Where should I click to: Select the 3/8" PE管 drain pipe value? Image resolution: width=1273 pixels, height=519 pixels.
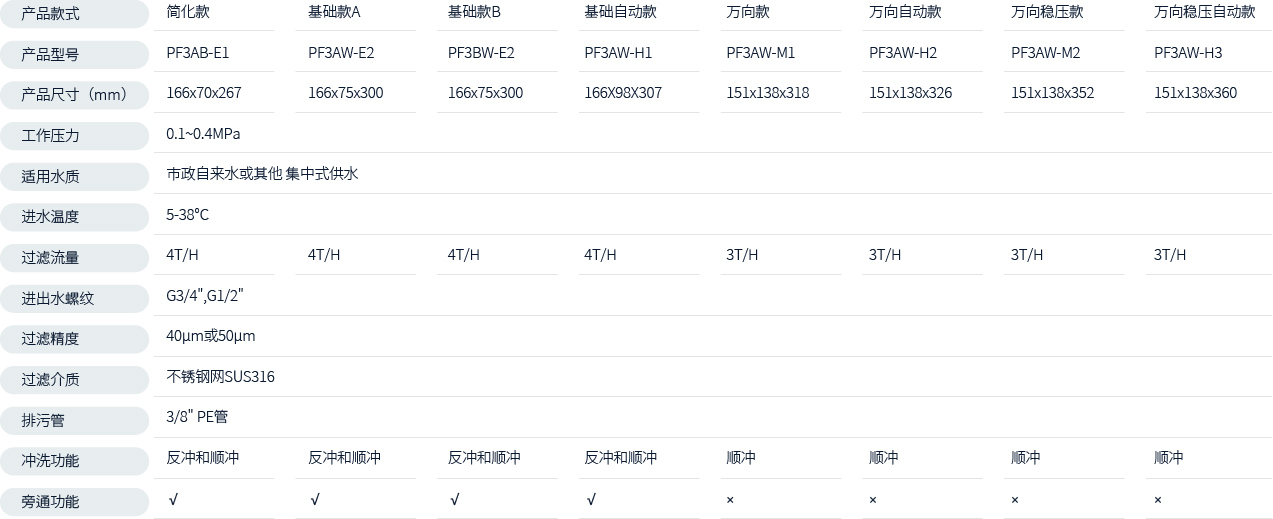point(197,417)
